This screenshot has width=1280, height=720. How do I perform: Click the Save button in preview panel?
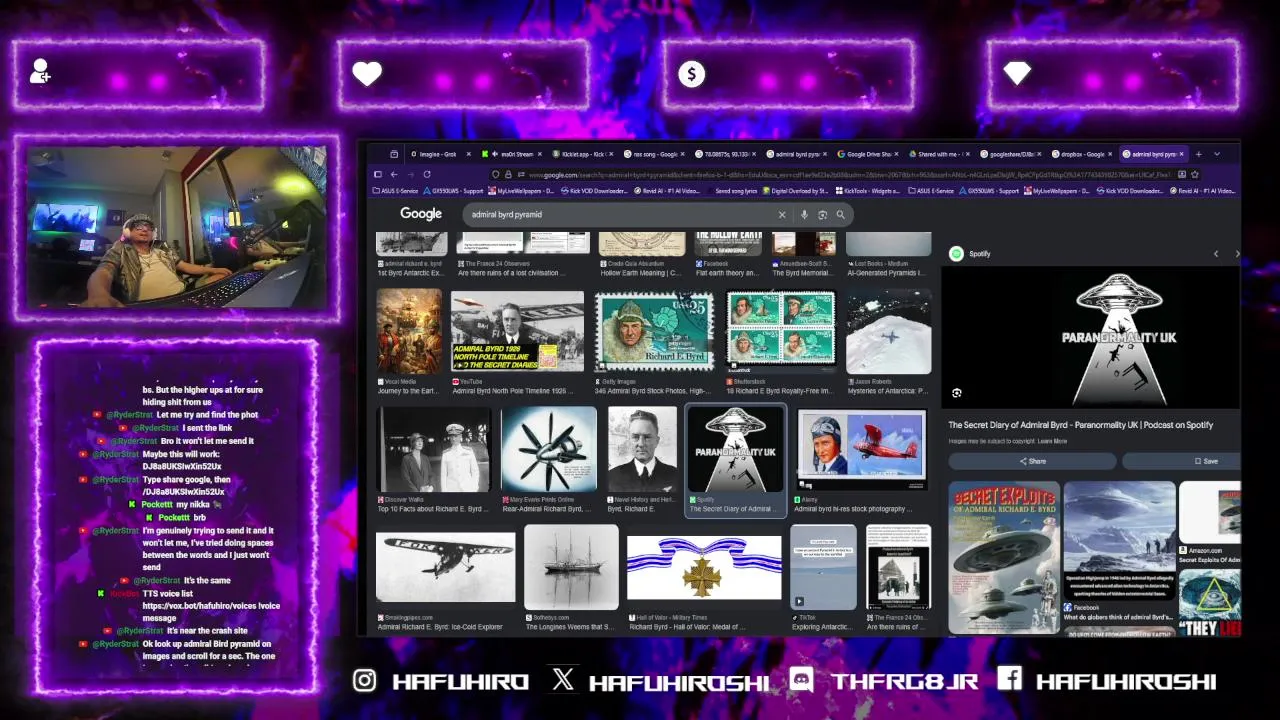coord(1181,461)
